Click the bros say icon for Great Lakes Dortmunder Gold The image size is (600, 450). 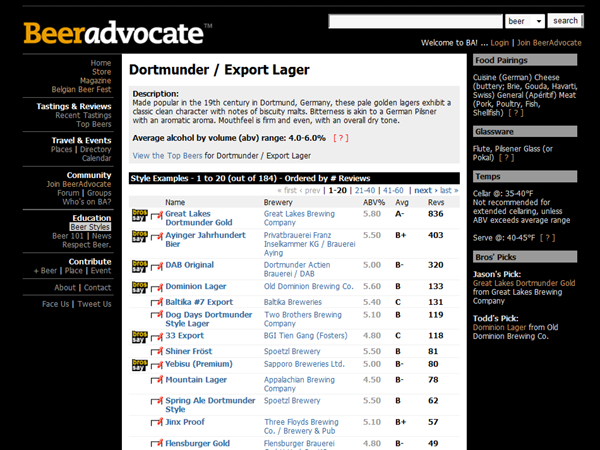pos(140,215)
